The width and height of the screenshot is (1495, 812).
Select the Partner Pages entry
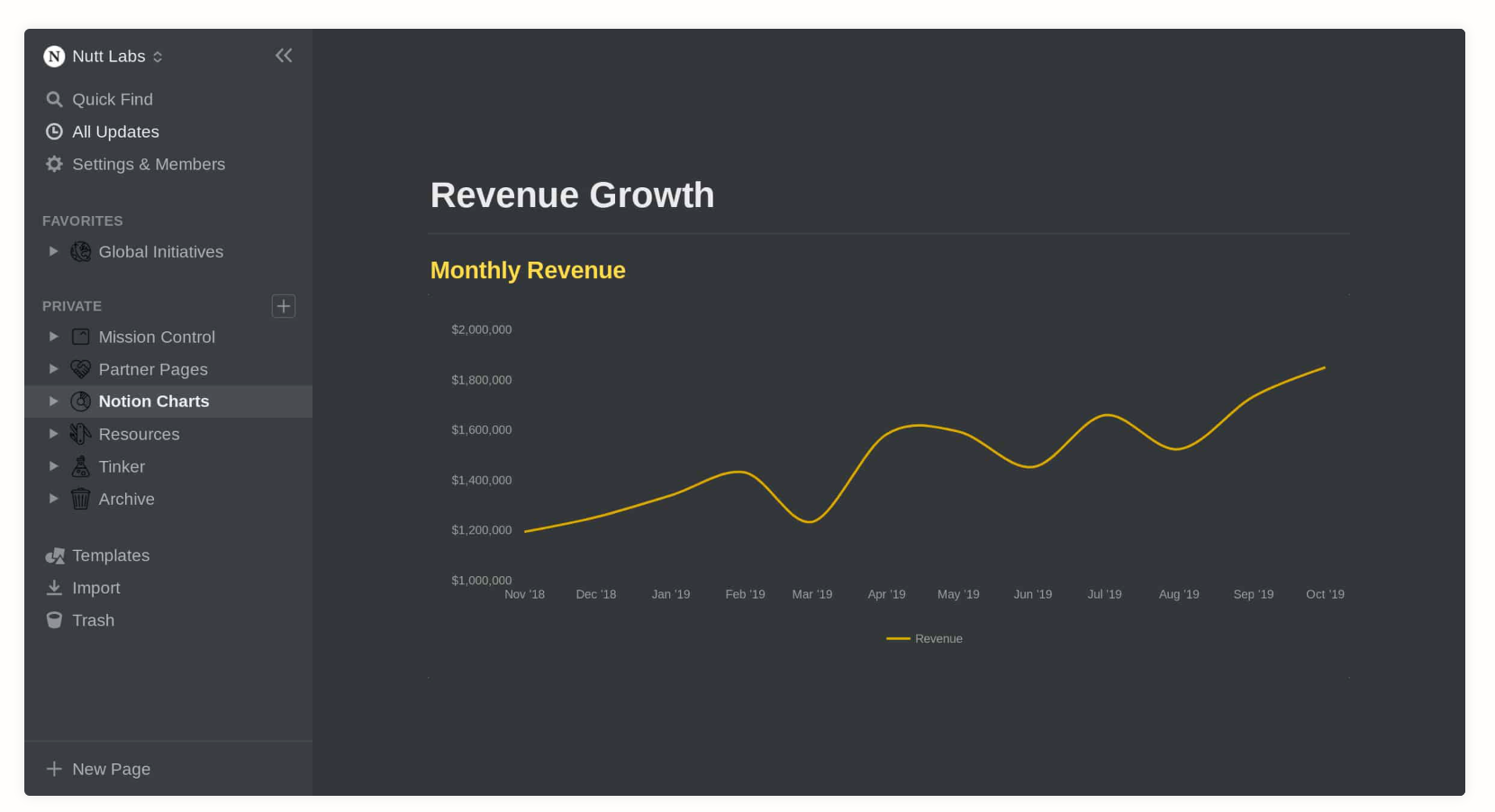[153, 369]
